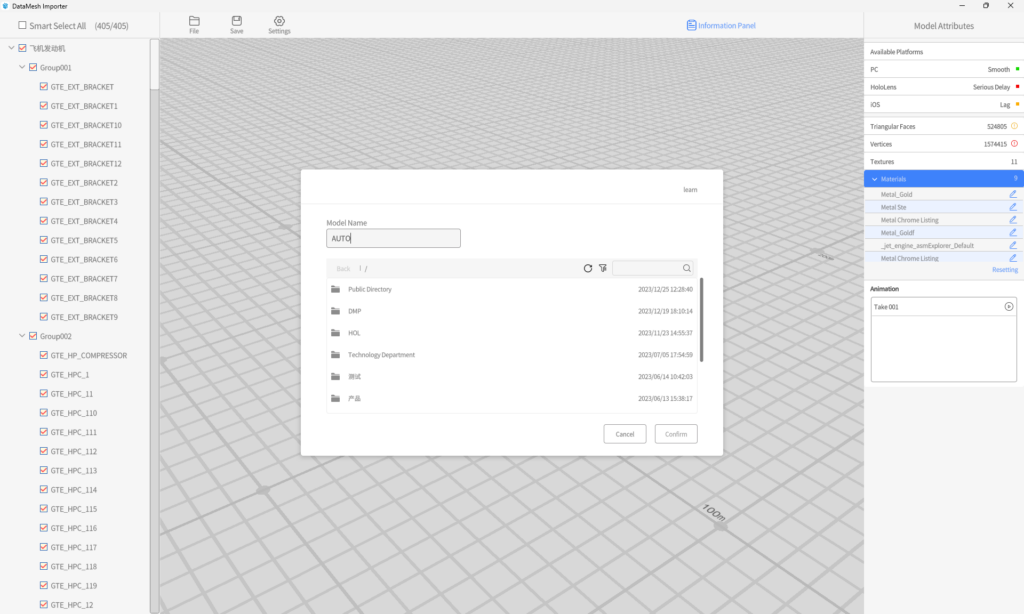The width and height of the screenshot is (1024, 614).
Task: Click the Model Name input field
Action: point(393,238)
